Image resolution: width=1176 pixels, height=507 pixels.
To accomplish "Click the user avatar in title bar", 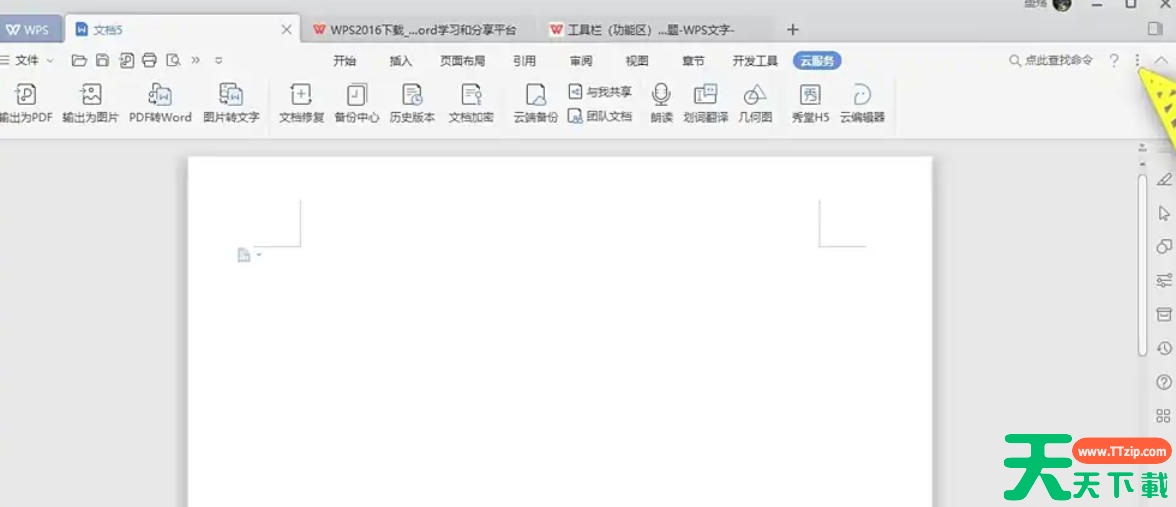I will 1061,4.
